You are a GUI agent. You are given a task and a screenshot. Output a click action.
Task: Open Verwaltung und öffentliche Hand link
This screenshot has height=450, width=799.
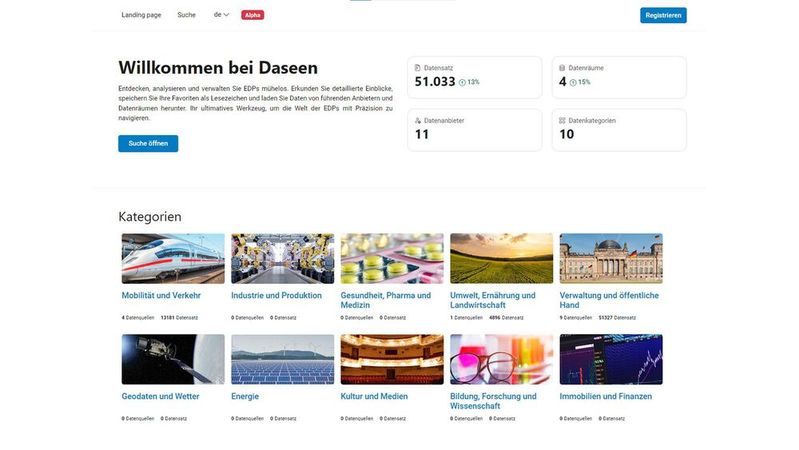pos(609,300)
